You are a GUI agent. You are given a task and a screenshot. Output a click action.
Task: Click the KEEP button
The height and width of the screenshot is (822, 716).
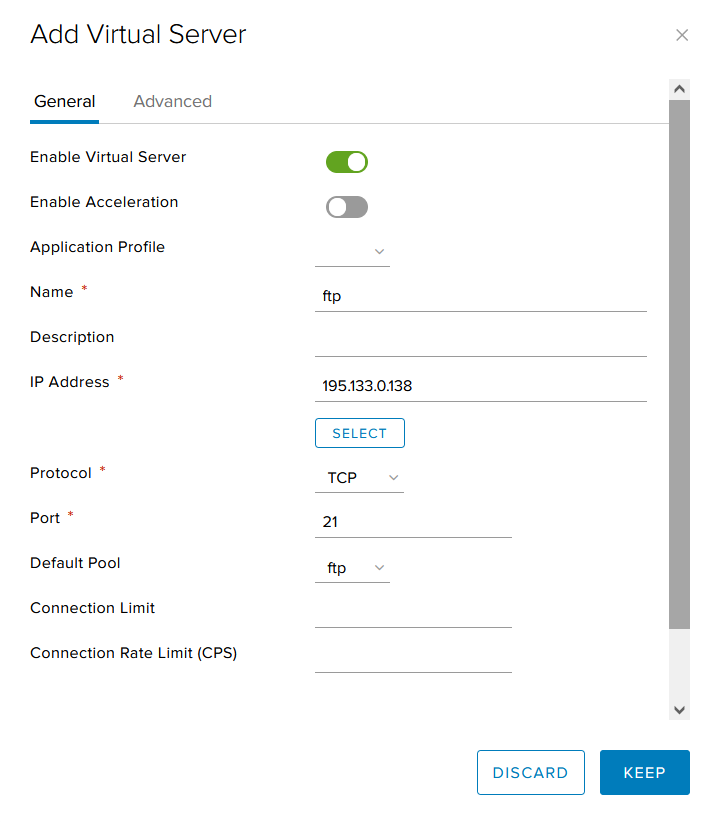click(645, 772)
